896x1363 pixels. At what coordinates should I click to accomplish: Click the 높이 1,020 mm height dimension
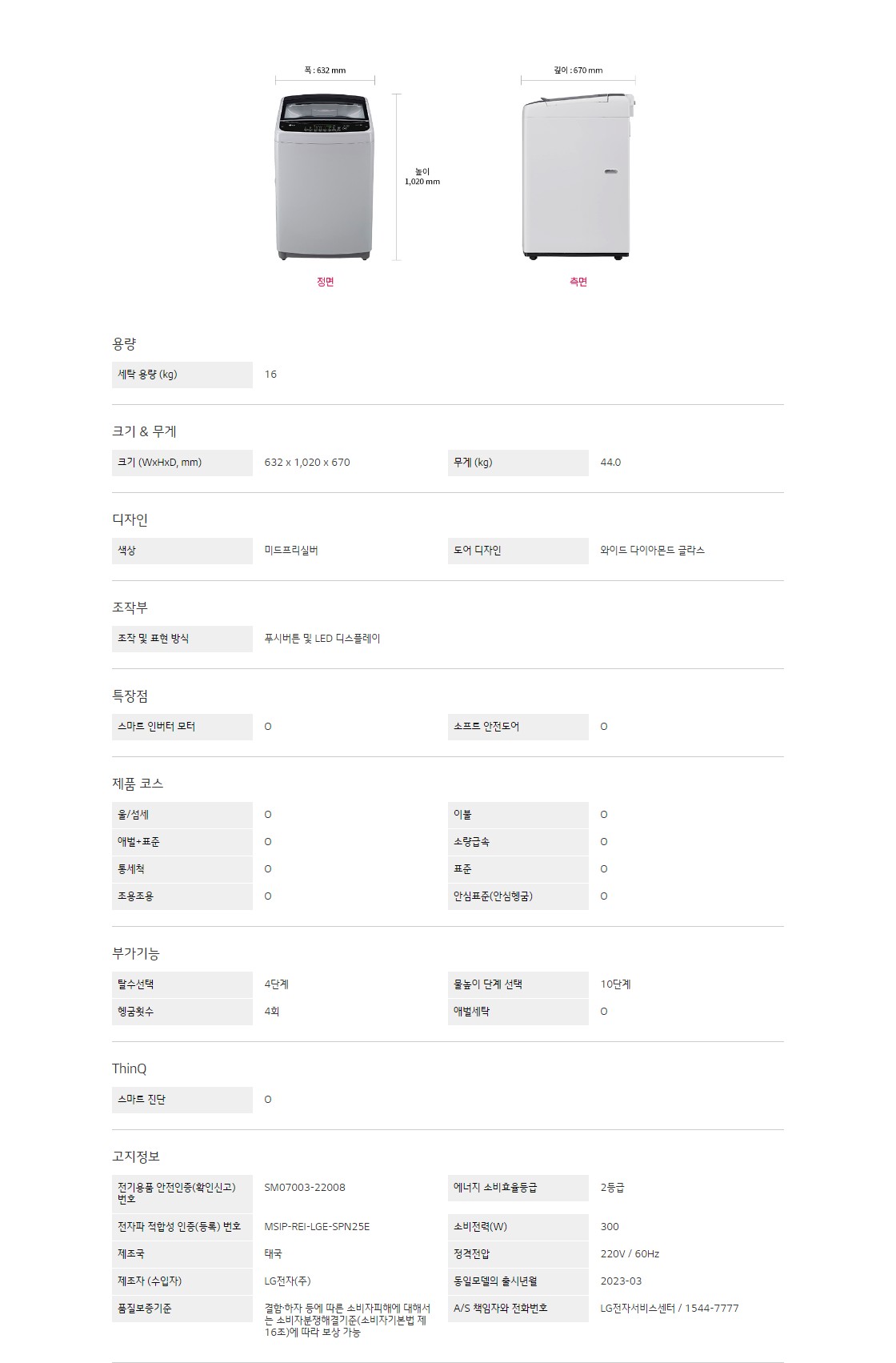click(x=422, y=177)
